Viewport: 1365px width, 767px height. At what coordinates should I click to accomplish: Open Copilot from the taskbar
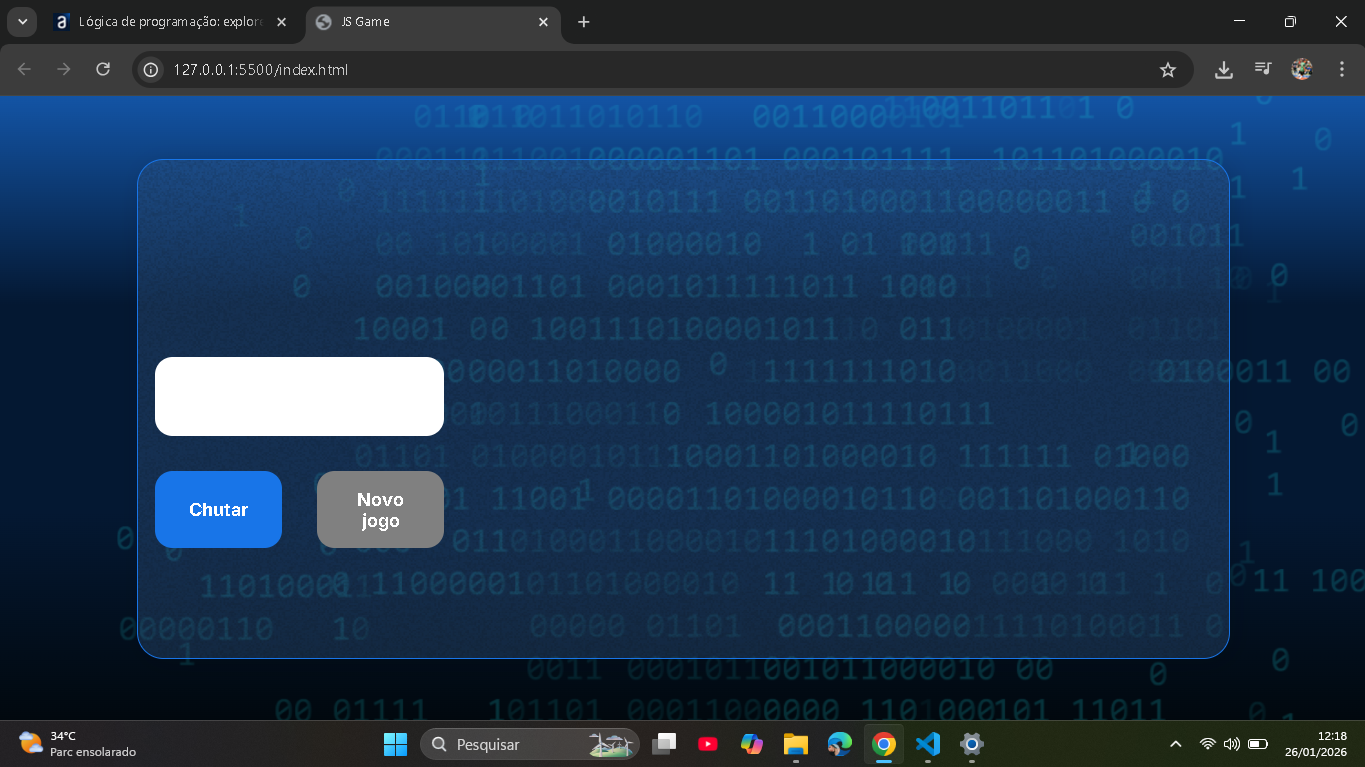click(752, 744)
